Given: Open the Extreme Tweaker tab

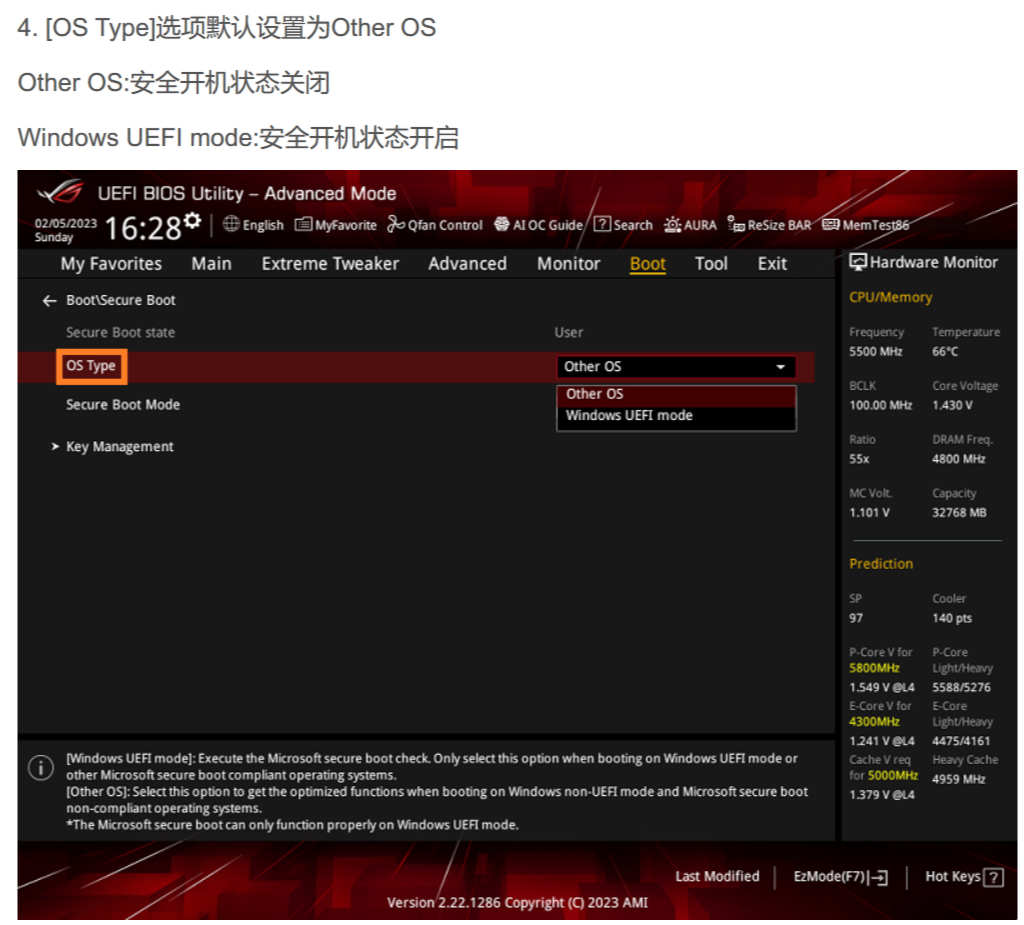Looking at the screenshot, I should [x=330, y=263].
